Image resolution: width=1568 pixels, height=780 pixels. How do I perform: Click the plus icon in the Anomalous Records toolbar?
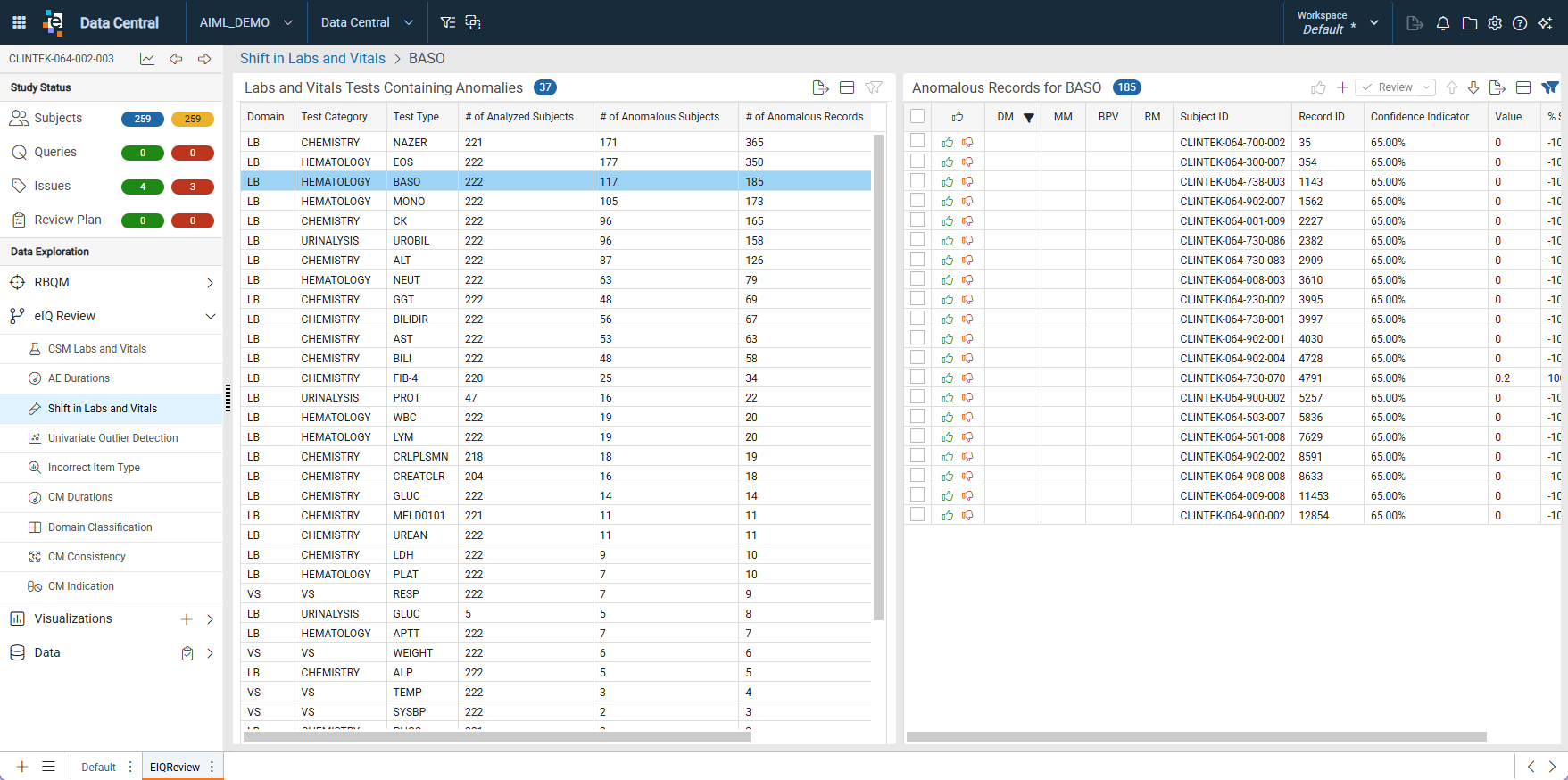1342,87
